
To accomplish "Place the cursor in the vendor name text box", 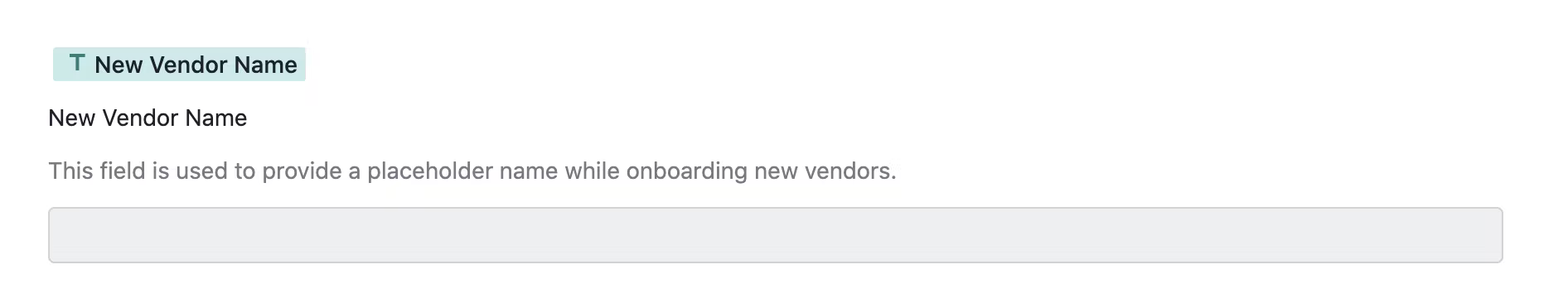I will (775, 235).
